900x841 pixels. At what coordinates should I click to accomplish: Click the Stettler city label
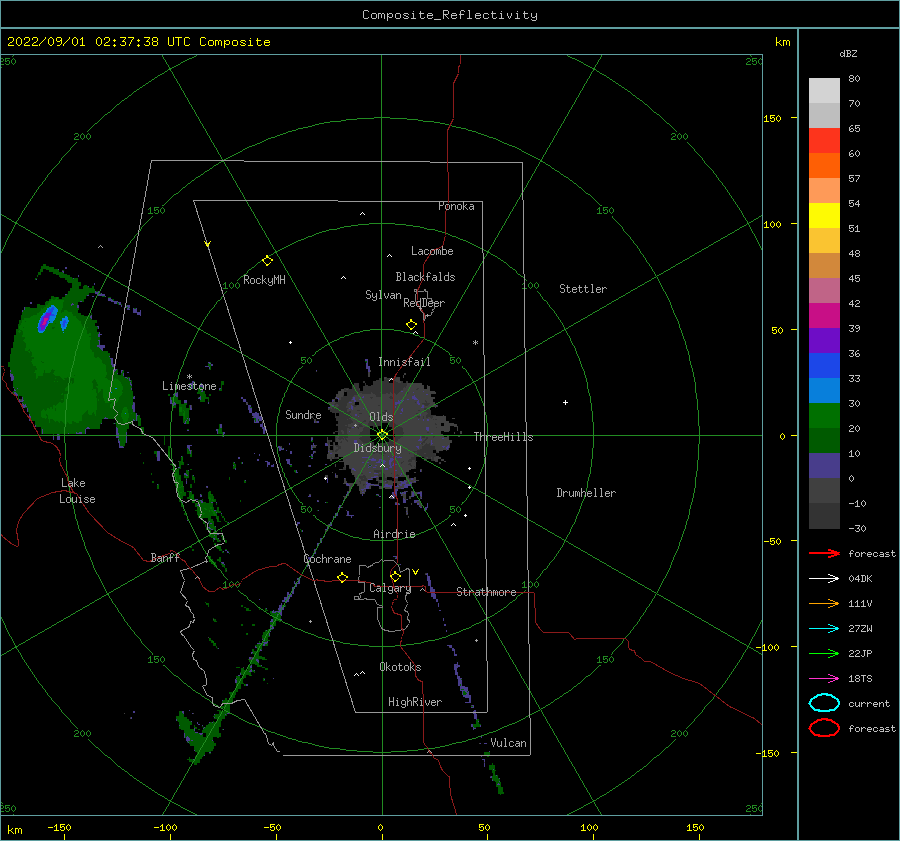(x=583, y=289)
